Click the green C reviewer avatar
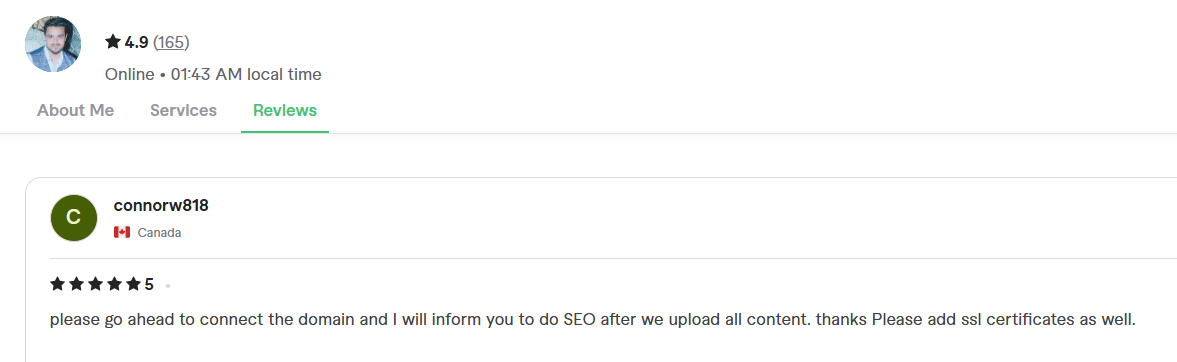Screen dimensions: 1177x362 click(x=74, y=218)
